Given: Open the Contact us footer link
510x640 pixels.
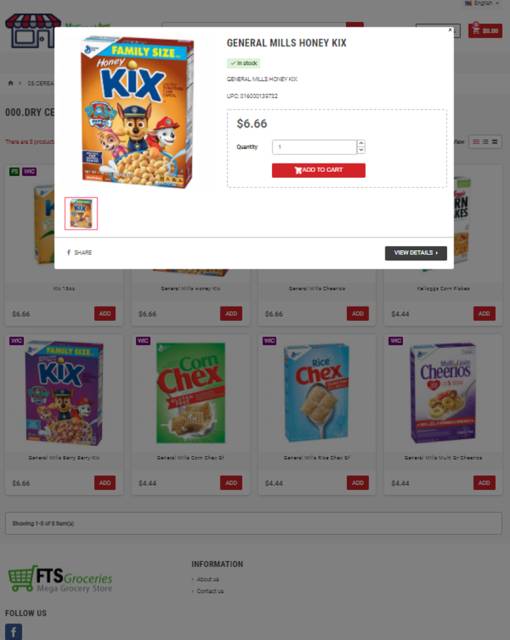Looking at the screenshot, I should pos(210,591).
